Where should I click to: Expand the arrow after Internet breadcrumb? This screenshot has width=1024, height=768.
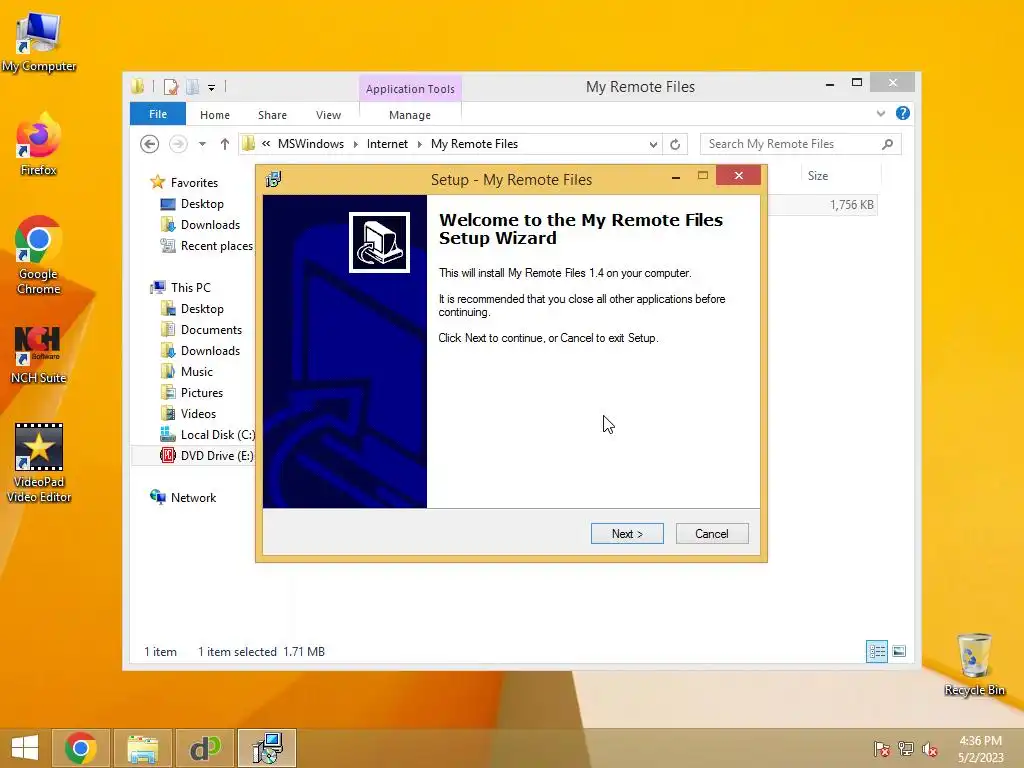click(x=419, y=144)
